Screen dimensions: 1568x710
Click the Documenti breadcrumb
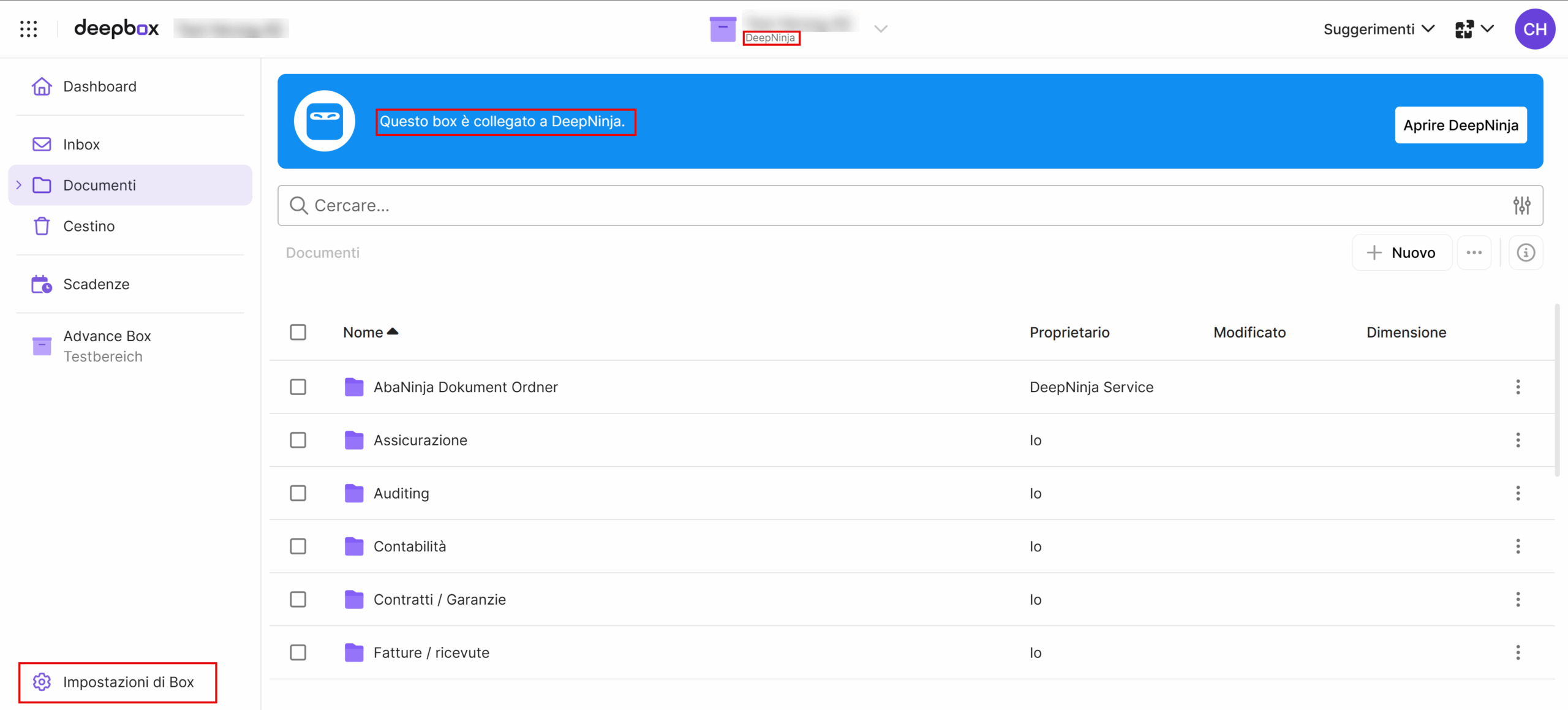(323, 252)
